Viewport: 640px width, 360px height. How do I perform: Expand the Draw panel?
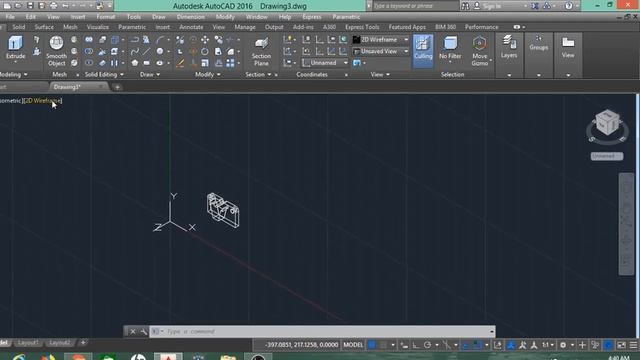150,75
